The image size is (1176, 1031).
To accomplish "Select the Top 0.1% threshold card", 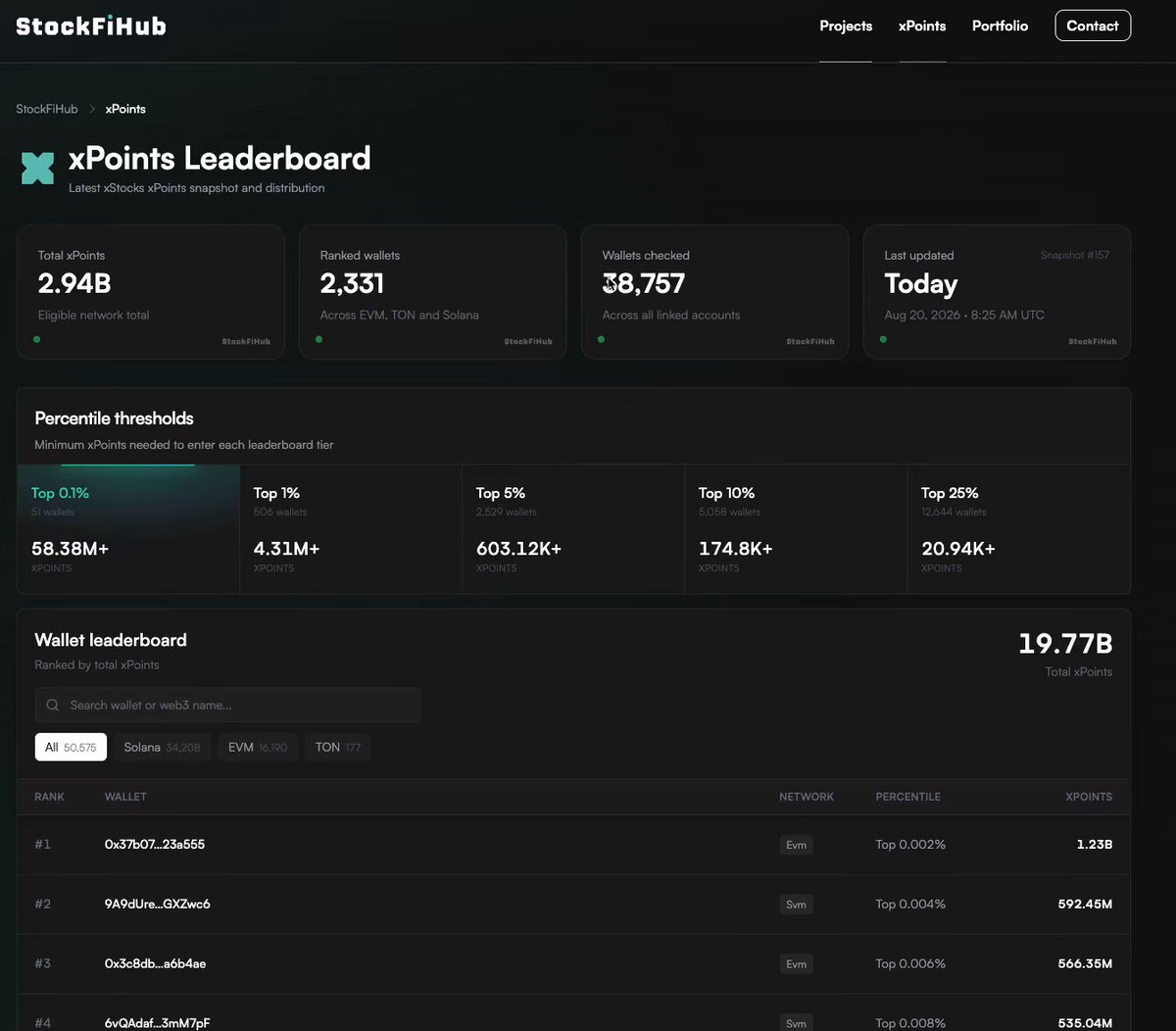I will (128, 529).
